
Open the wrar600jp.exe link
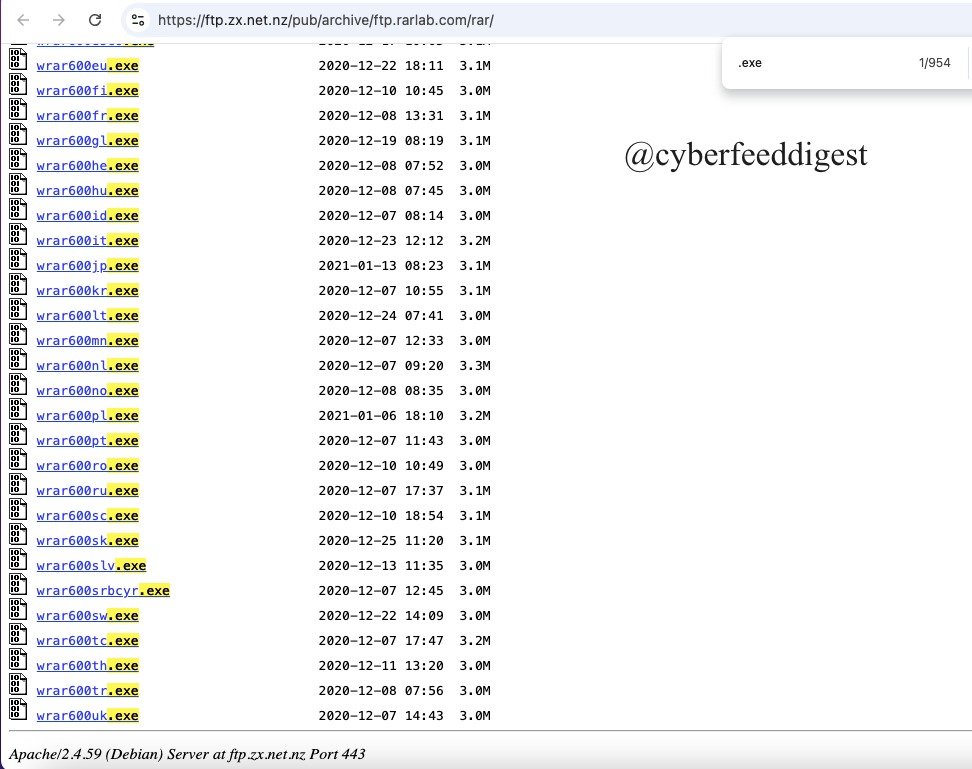point(87,266)
